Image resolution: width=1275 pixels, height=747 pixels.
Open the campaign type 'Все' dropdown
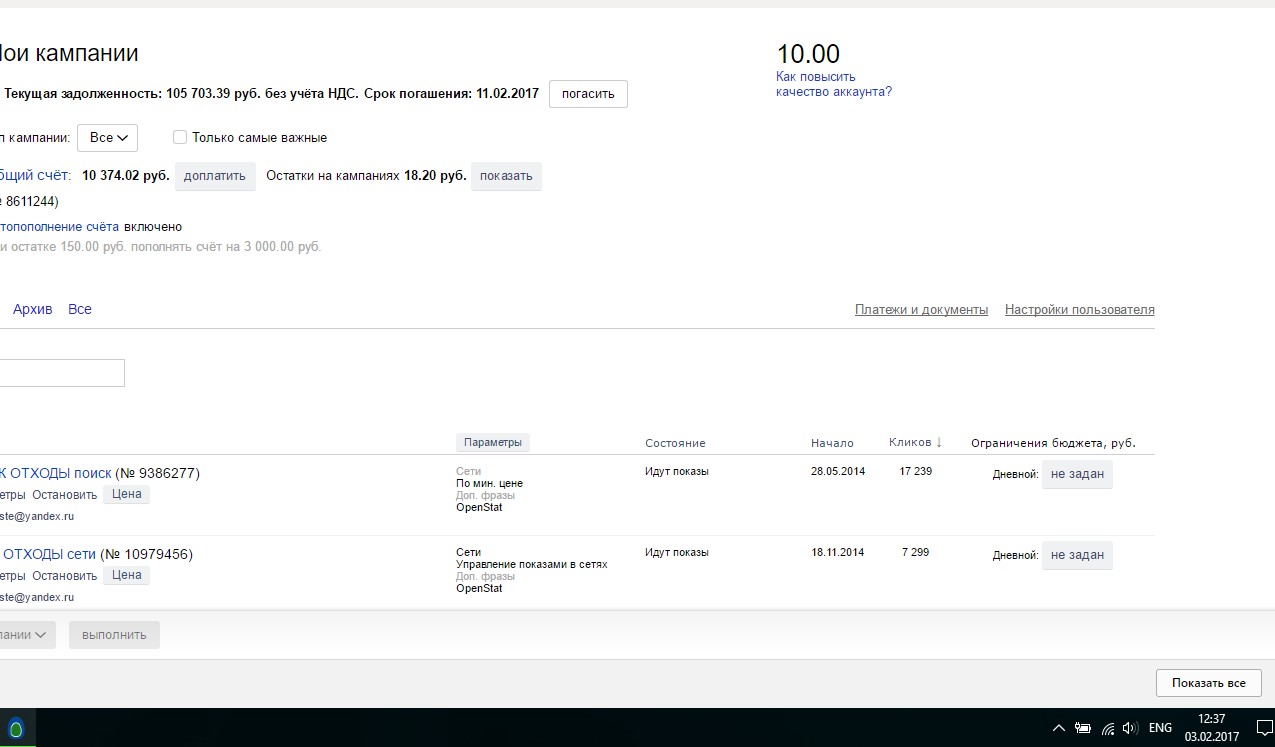click(x=107, y=137)
